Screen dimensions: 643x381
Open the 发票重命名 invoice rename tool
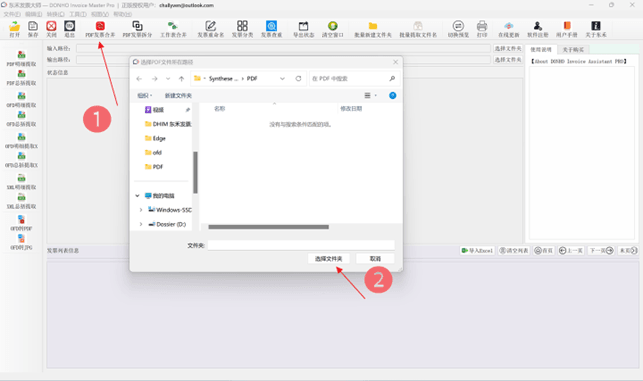(211, 29)
